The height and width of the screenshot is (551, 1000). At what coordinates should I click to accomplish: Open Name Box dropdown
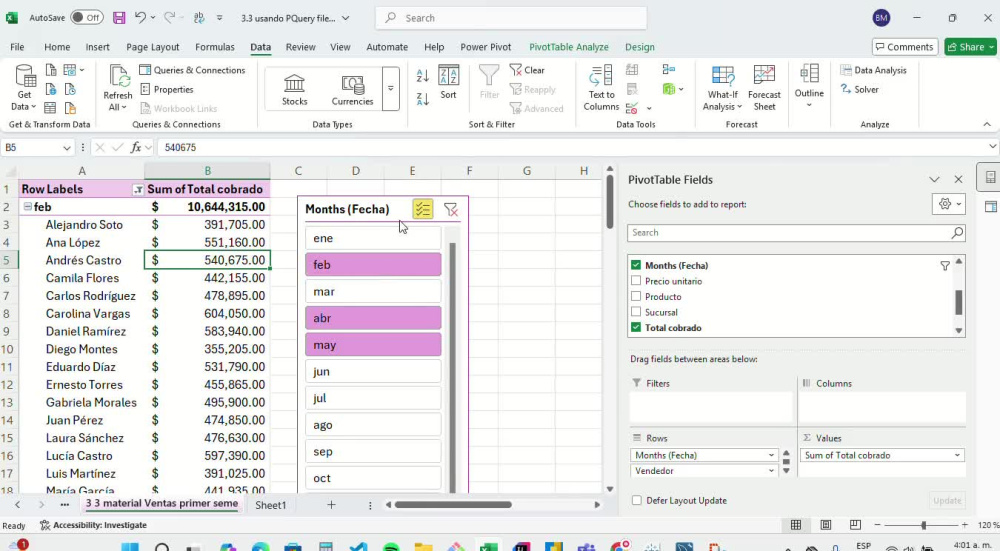(x=67, y=148)
